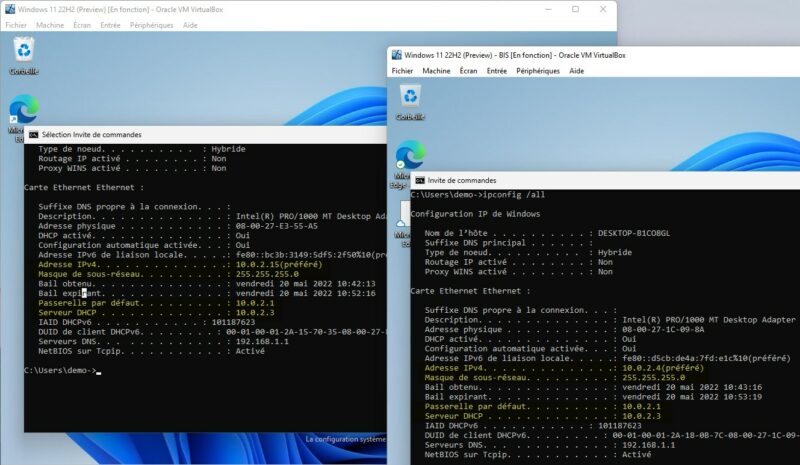Click the C:\Users\demo-> prompt in left console
This screenshot has height=465, width=800.
click(x=60, y=371)
